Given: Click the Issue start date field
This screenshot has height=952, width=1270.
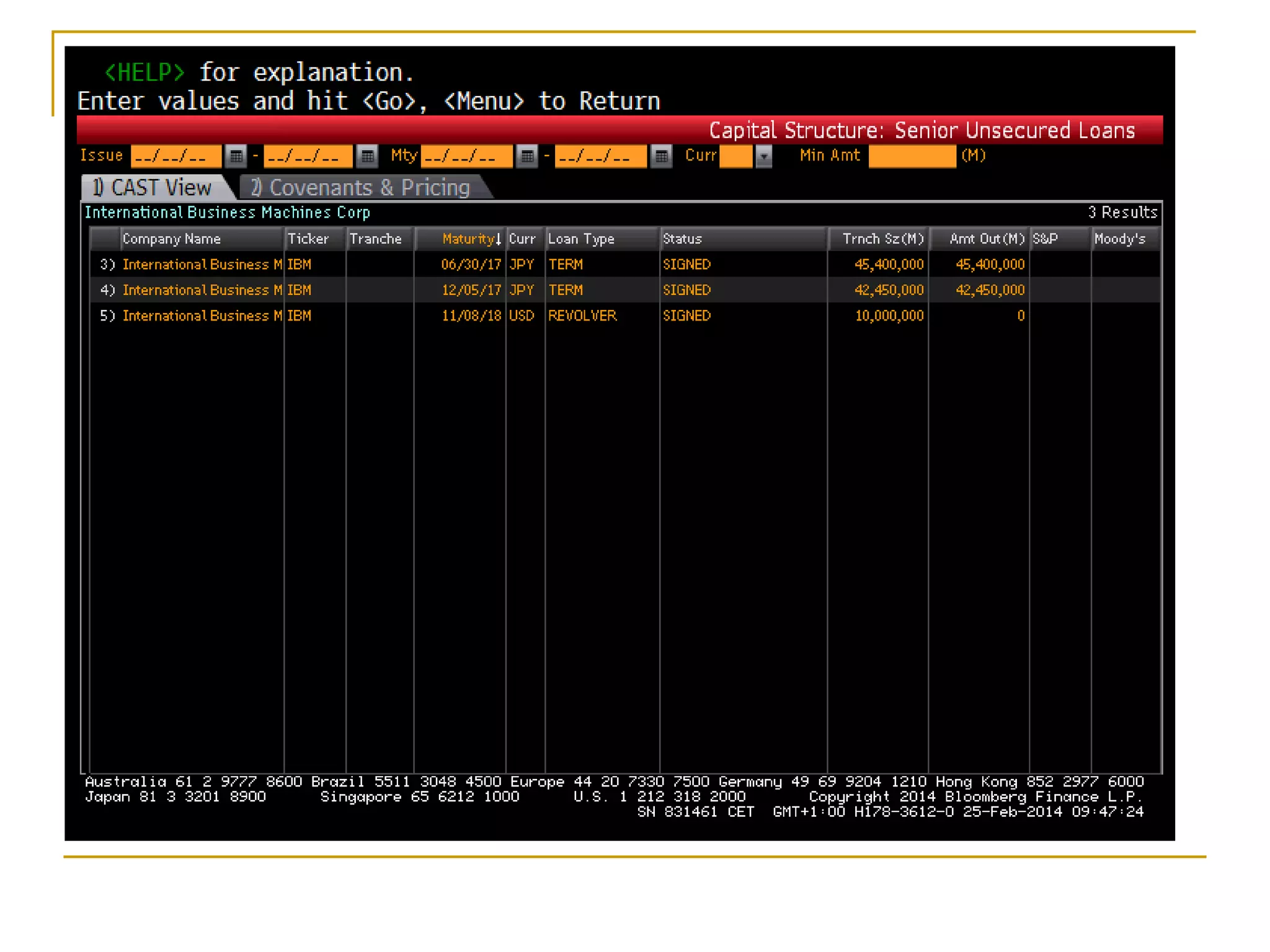Looking at the screenshot, I should coord(175,156).
